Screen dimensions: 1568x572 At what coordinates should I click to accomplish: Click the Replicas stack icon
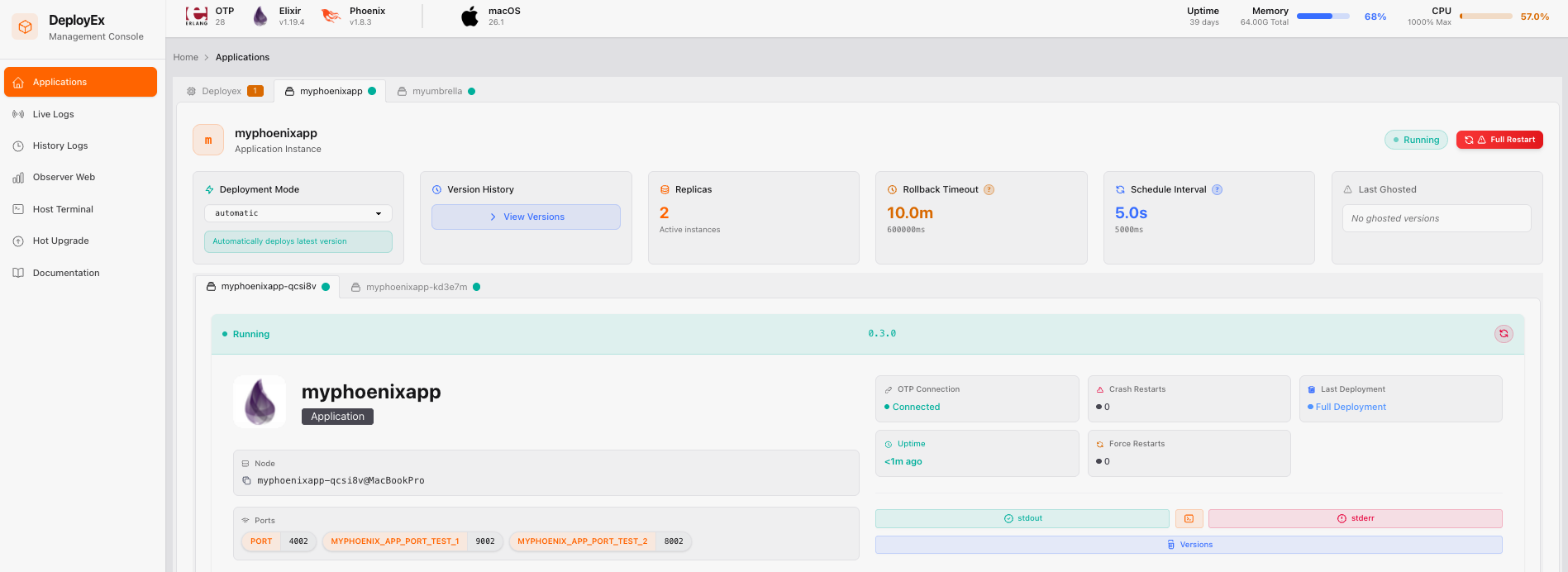coord(665,189)
